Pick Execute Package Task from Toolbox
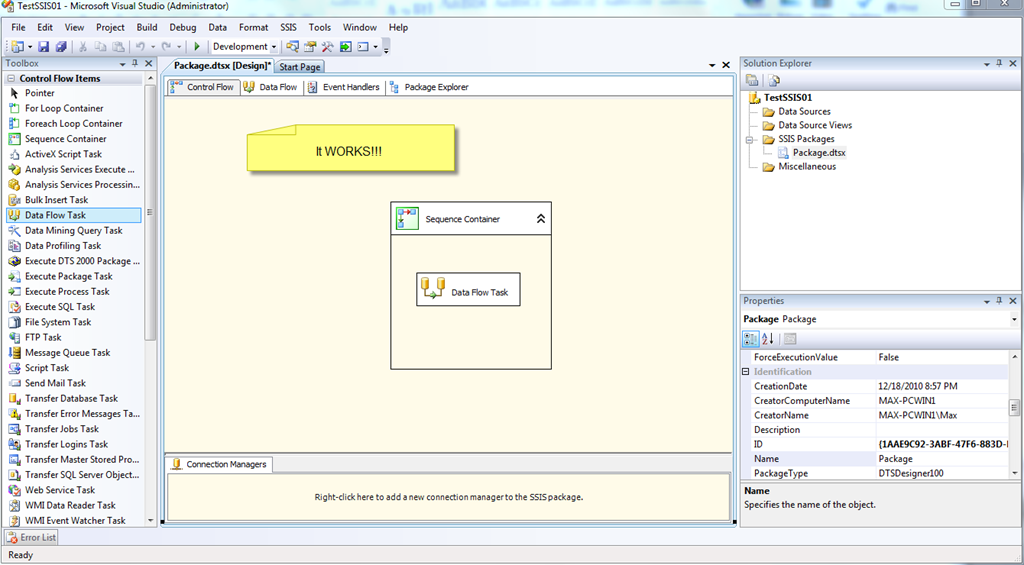Viewport: 1024px width, 565px height. click(71, 276)
